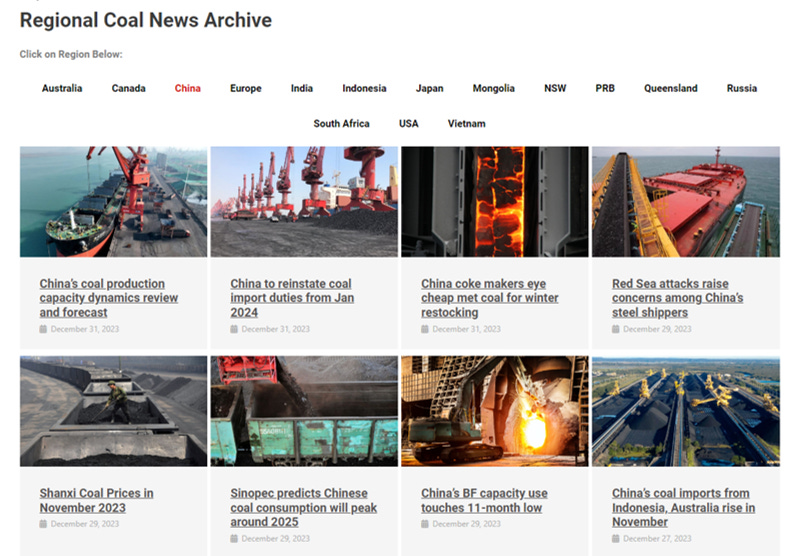Open the Indonesia region news
The height and width of the screenshot is (556, 799).
pyautogui.click(x=364, y=88)
